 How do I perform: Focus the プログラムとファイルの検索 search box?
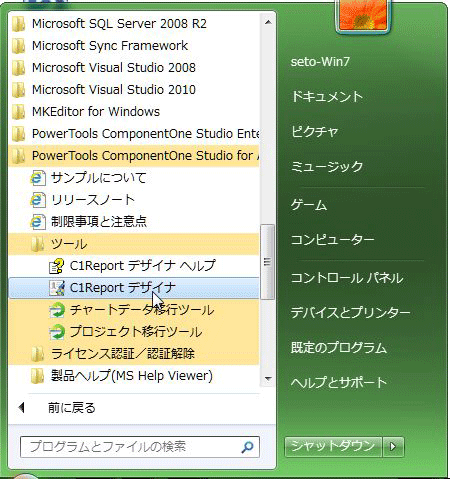140,447
